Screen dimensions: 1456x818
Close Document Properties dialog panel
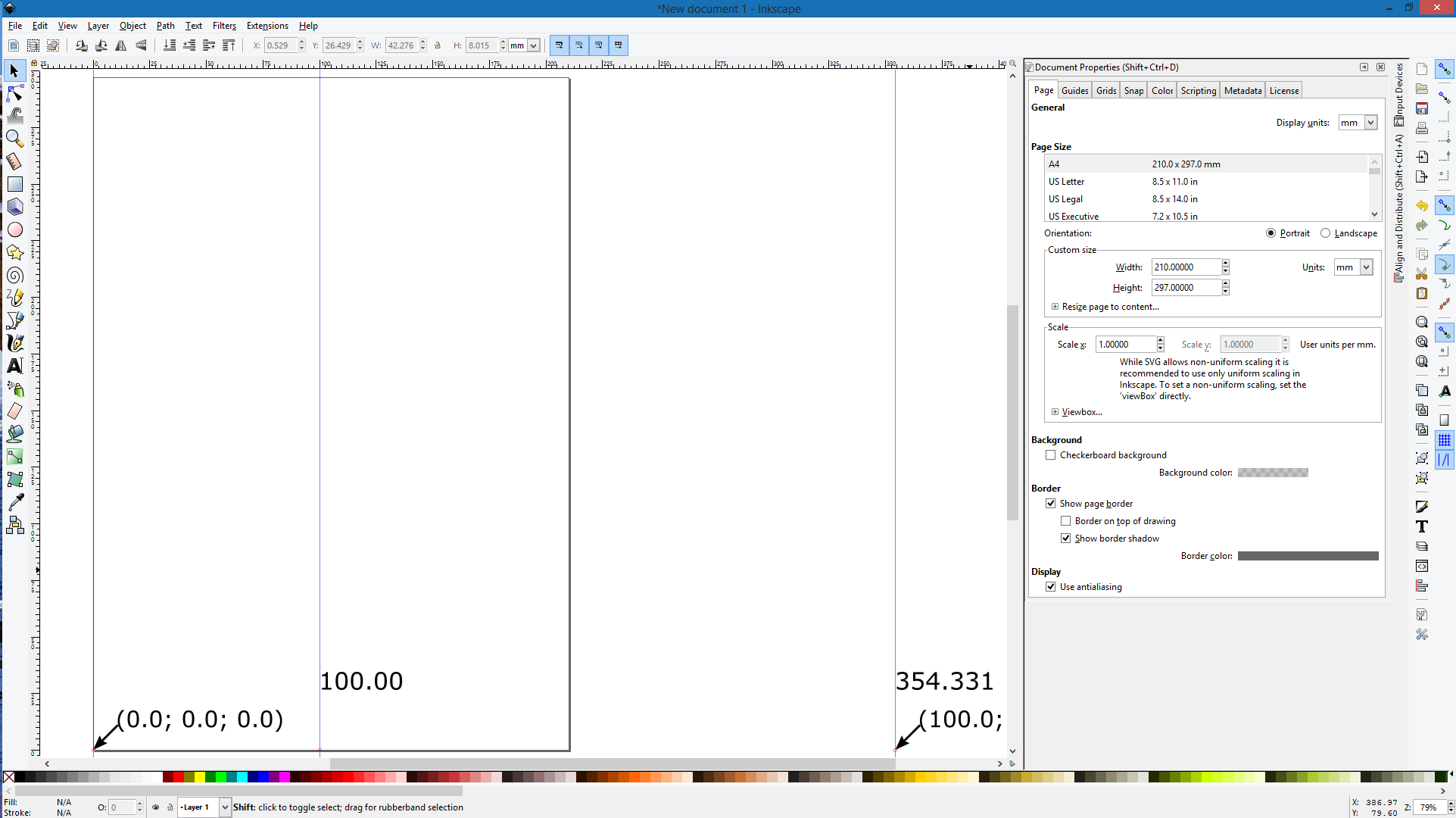(x=1380, y=67)
